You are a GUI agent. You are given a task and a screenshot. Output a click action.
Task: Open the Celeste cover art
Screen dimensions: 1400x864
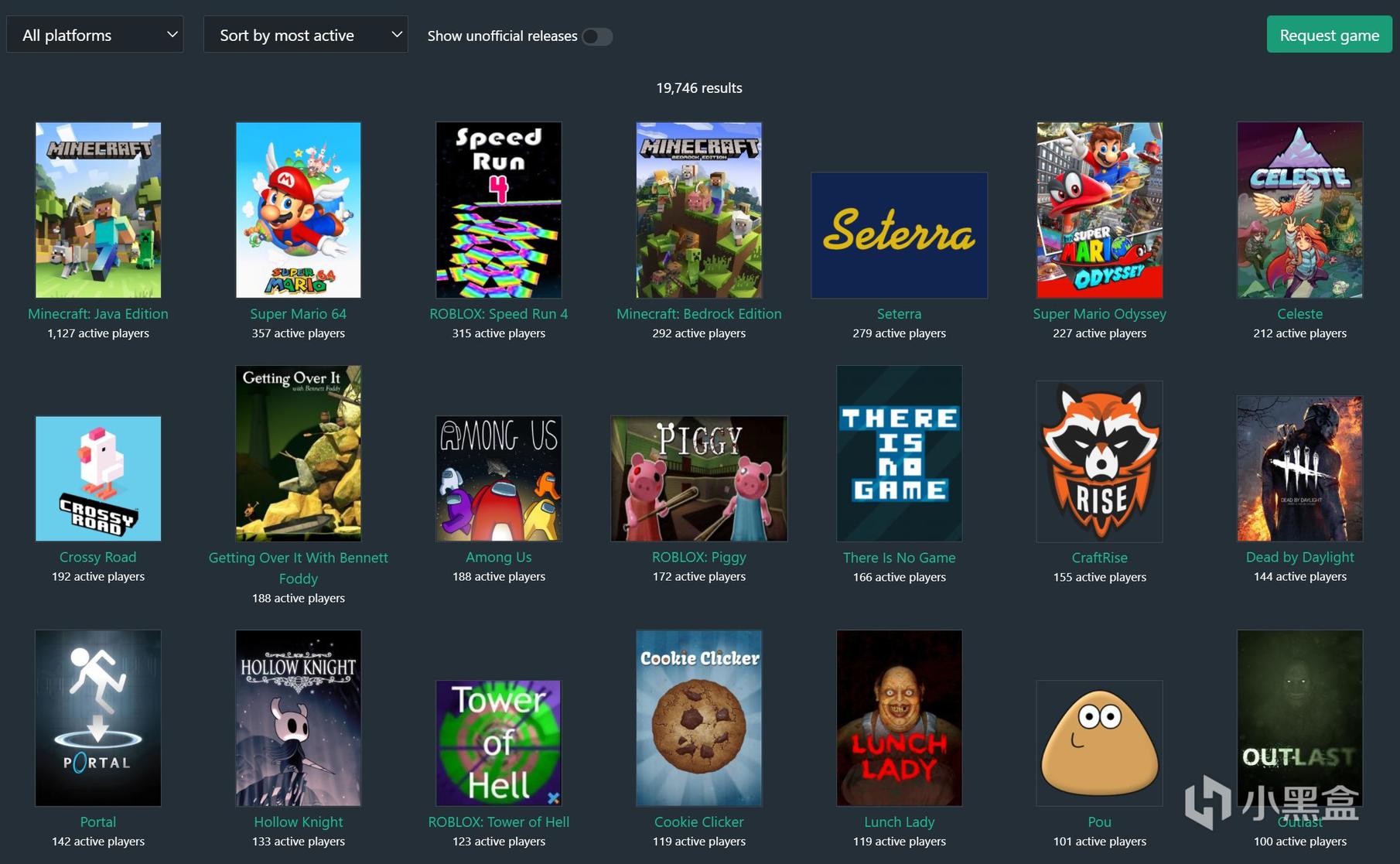click(1300, 210)
